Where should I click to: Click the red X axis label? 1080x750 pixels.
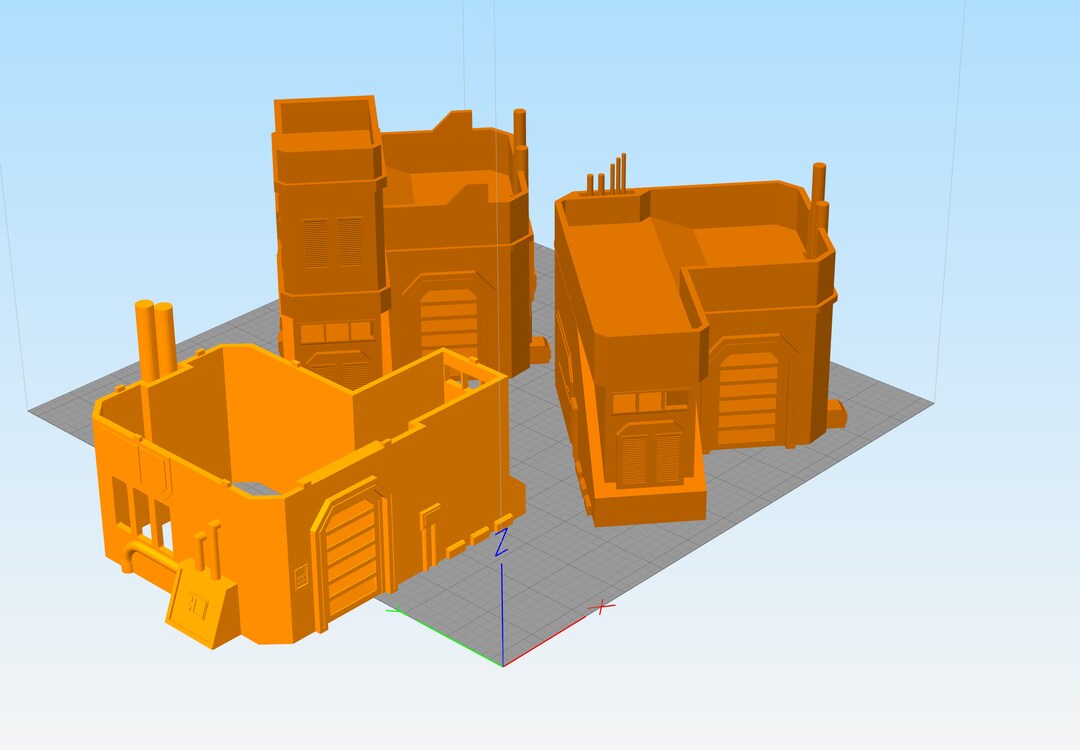(x=603, y=607)
